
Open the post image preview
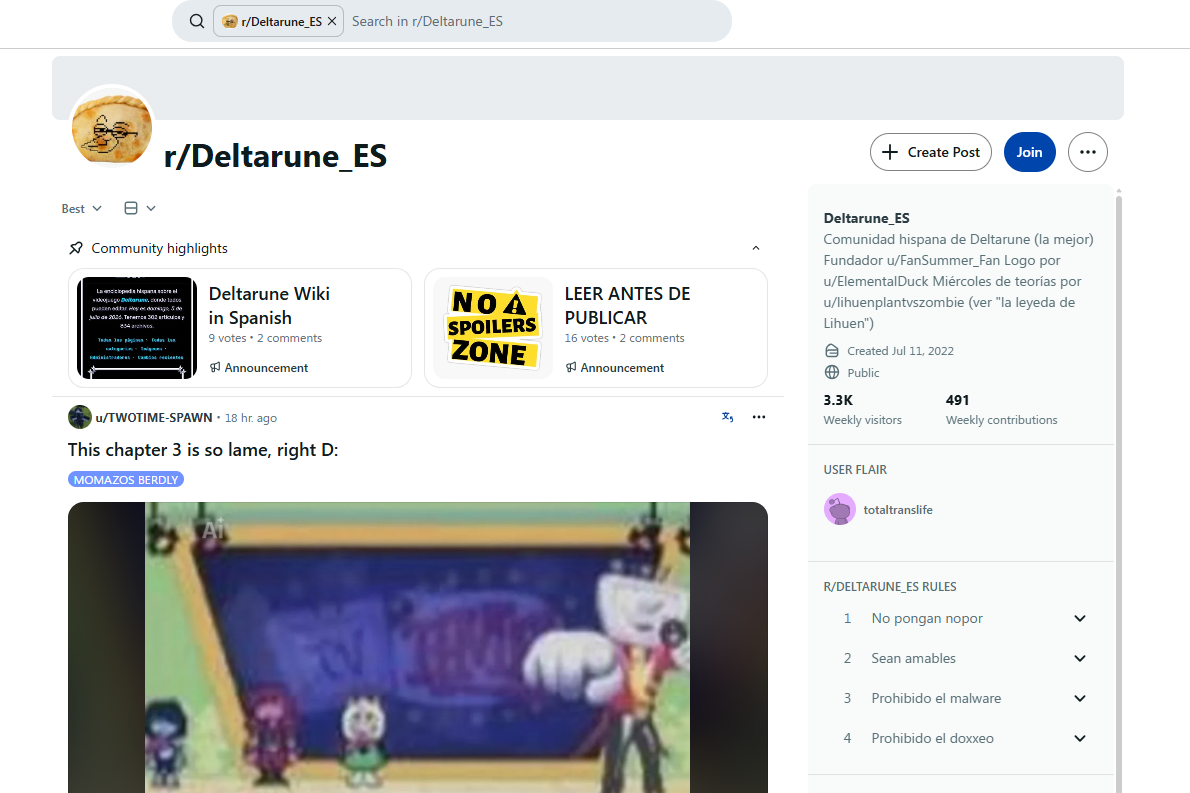[417, 647]
